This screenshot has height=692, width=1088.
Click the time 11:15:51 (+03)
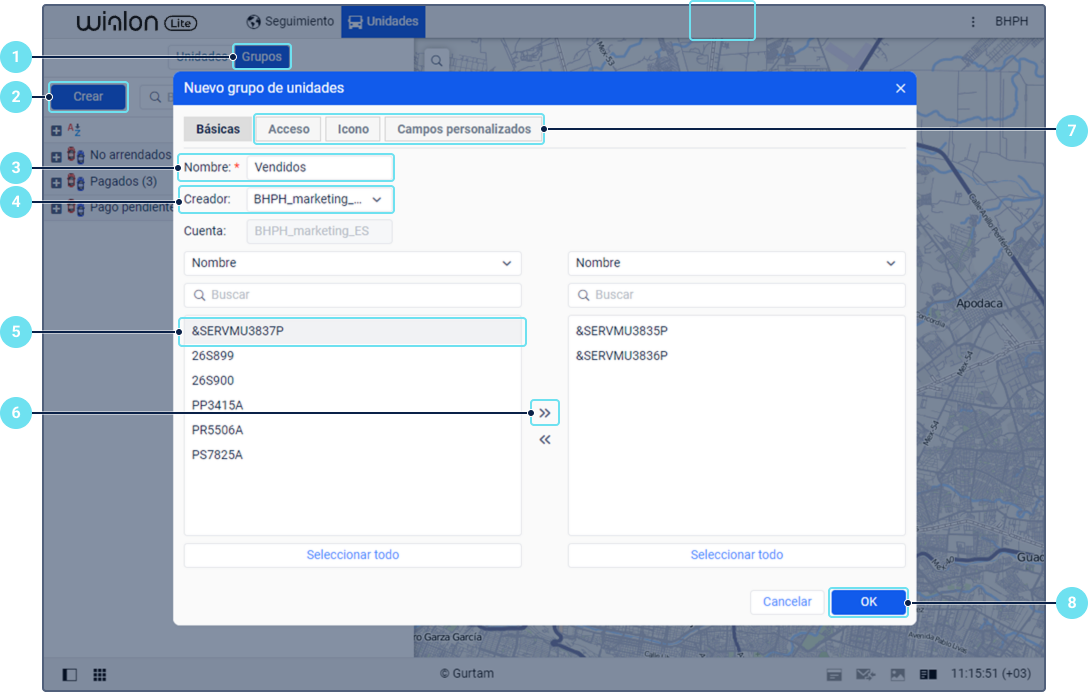pyautogui.click(x=990, y=674)
